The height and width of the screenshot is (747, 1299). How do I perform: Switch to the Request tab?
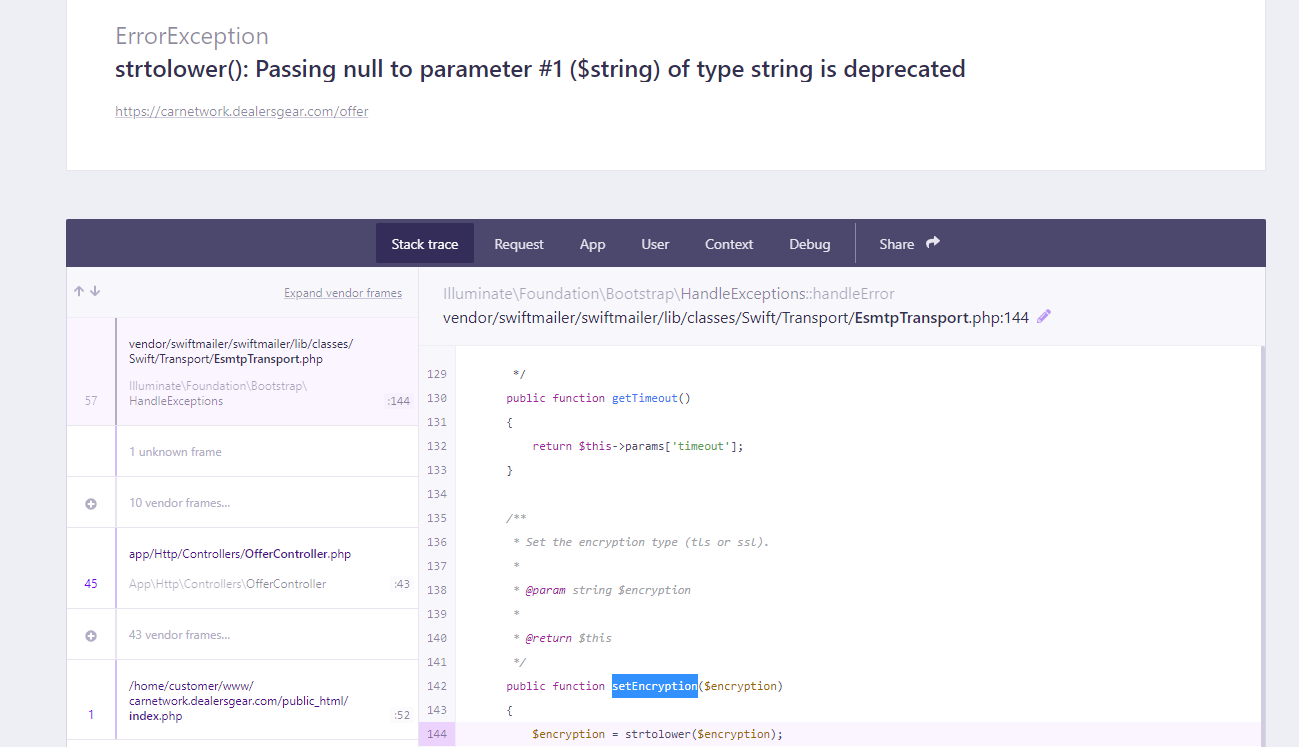point(519,244)
